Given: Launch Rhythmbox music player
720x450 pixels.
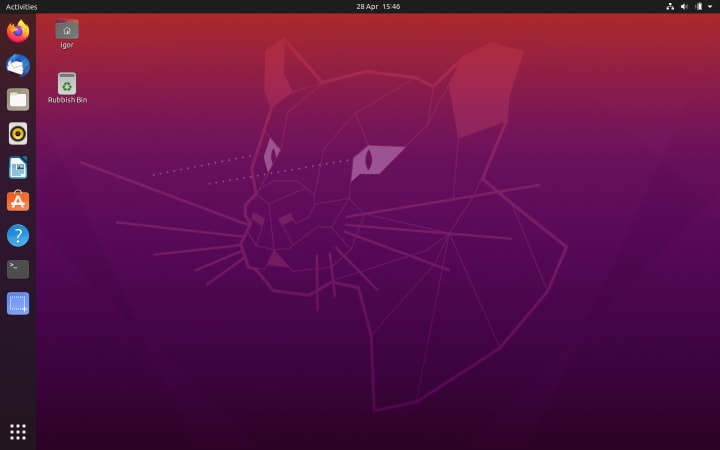Looking at the screenshot, I should click(18, 134).
